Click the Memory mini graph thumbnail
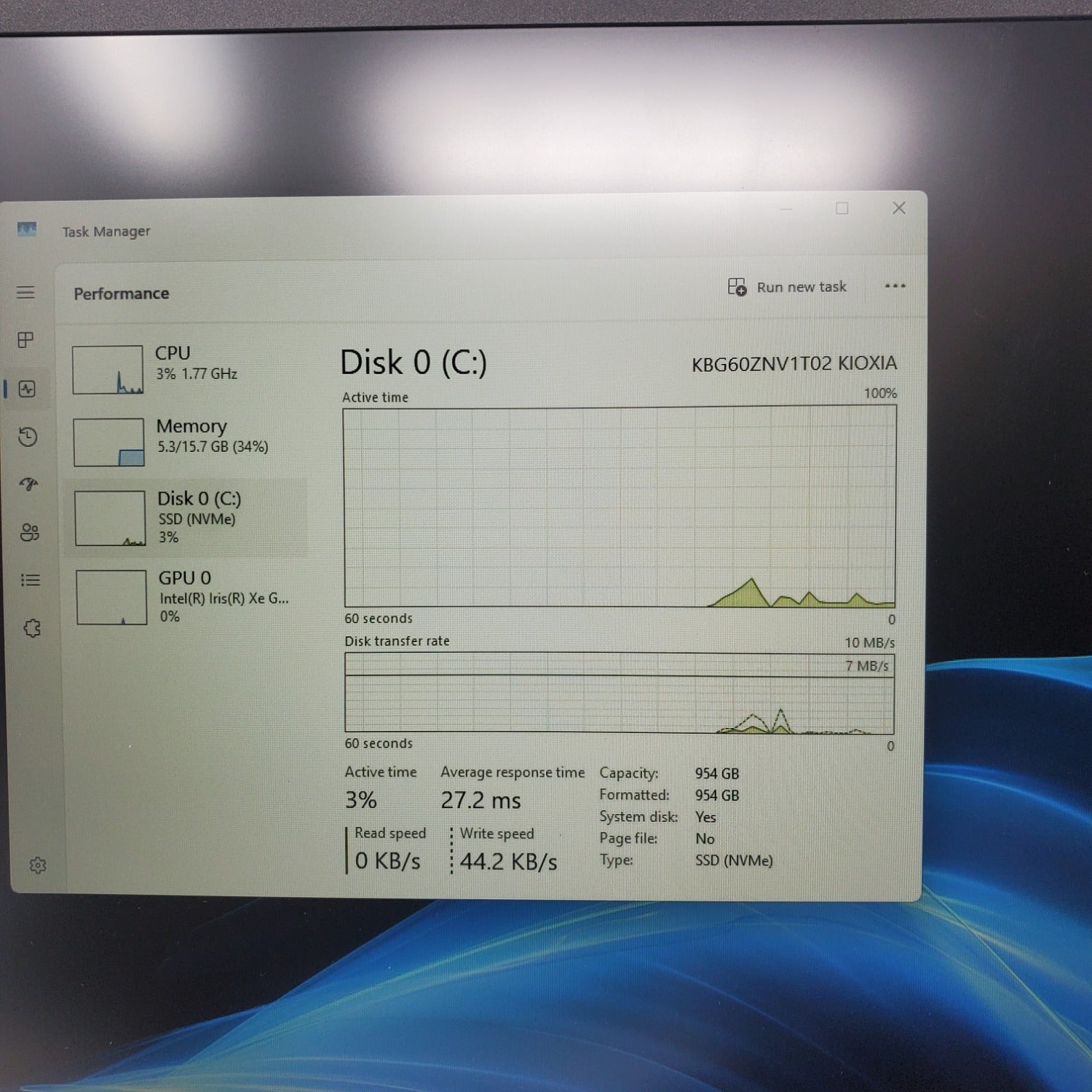Screen dimensions: 1092x1092 pos(109,442)
